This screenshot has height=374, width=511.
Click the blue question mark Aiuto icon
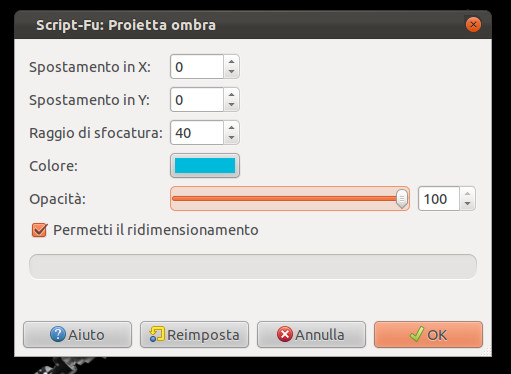click(58, 334)
